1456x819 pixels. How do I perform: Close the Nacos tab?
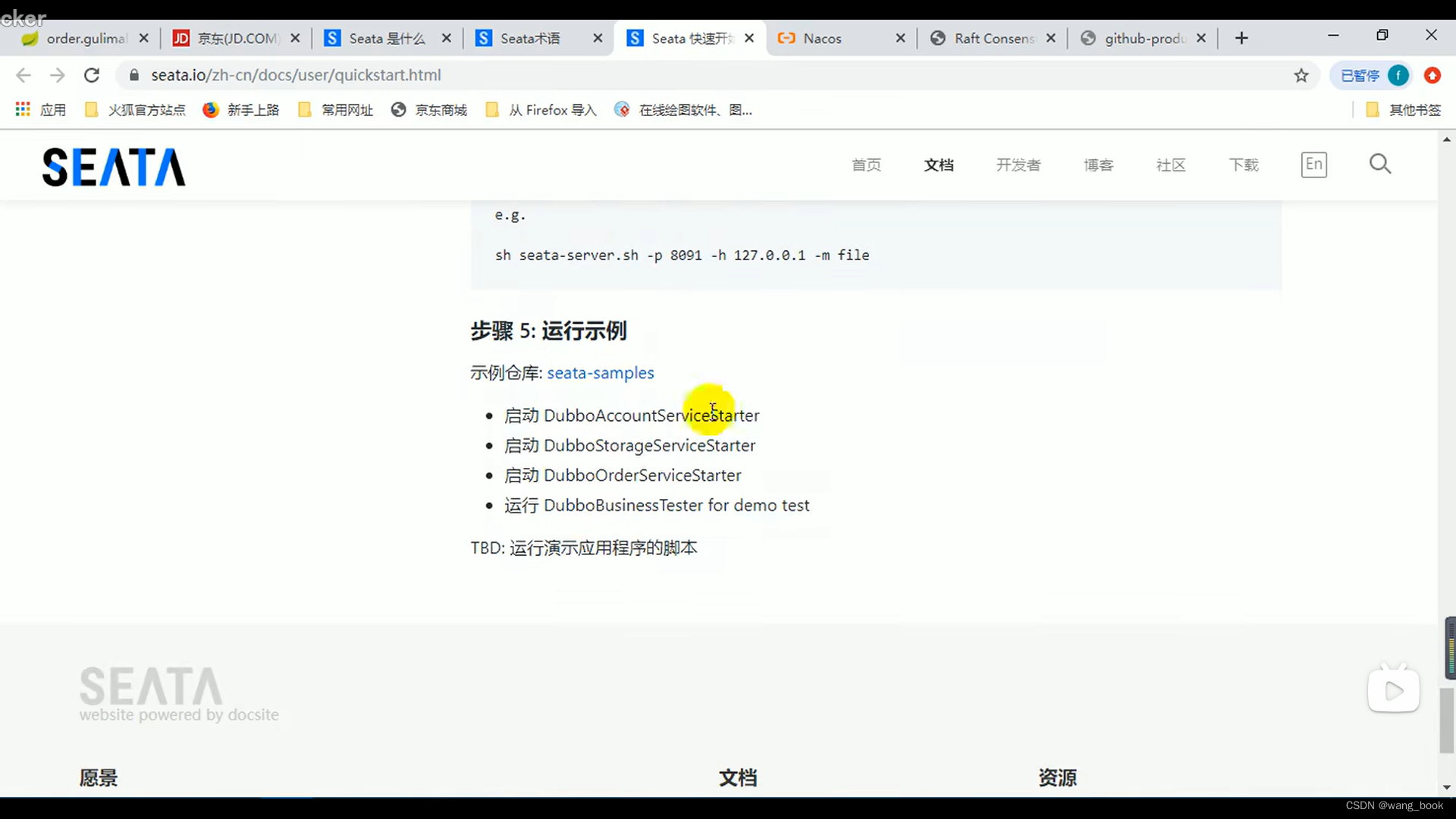pos(900,38)
